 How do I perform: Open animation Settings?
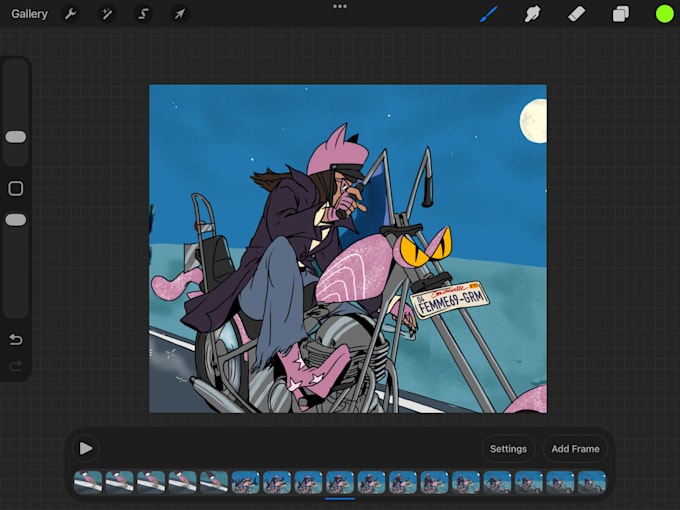pos(508,449)
